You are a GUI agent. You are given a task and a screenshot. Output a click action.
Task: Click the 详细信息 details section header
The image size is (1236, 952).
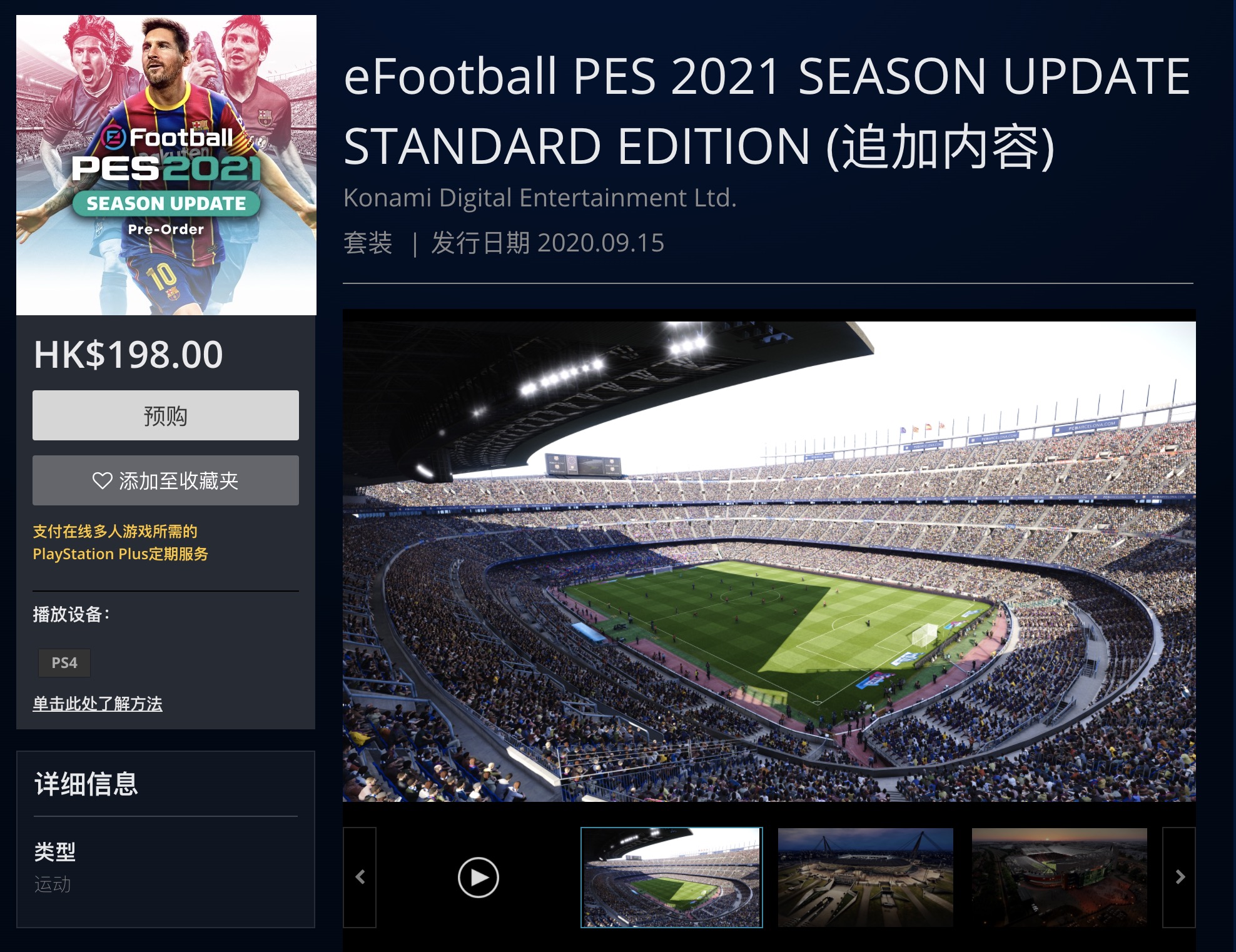pos(86,784)
